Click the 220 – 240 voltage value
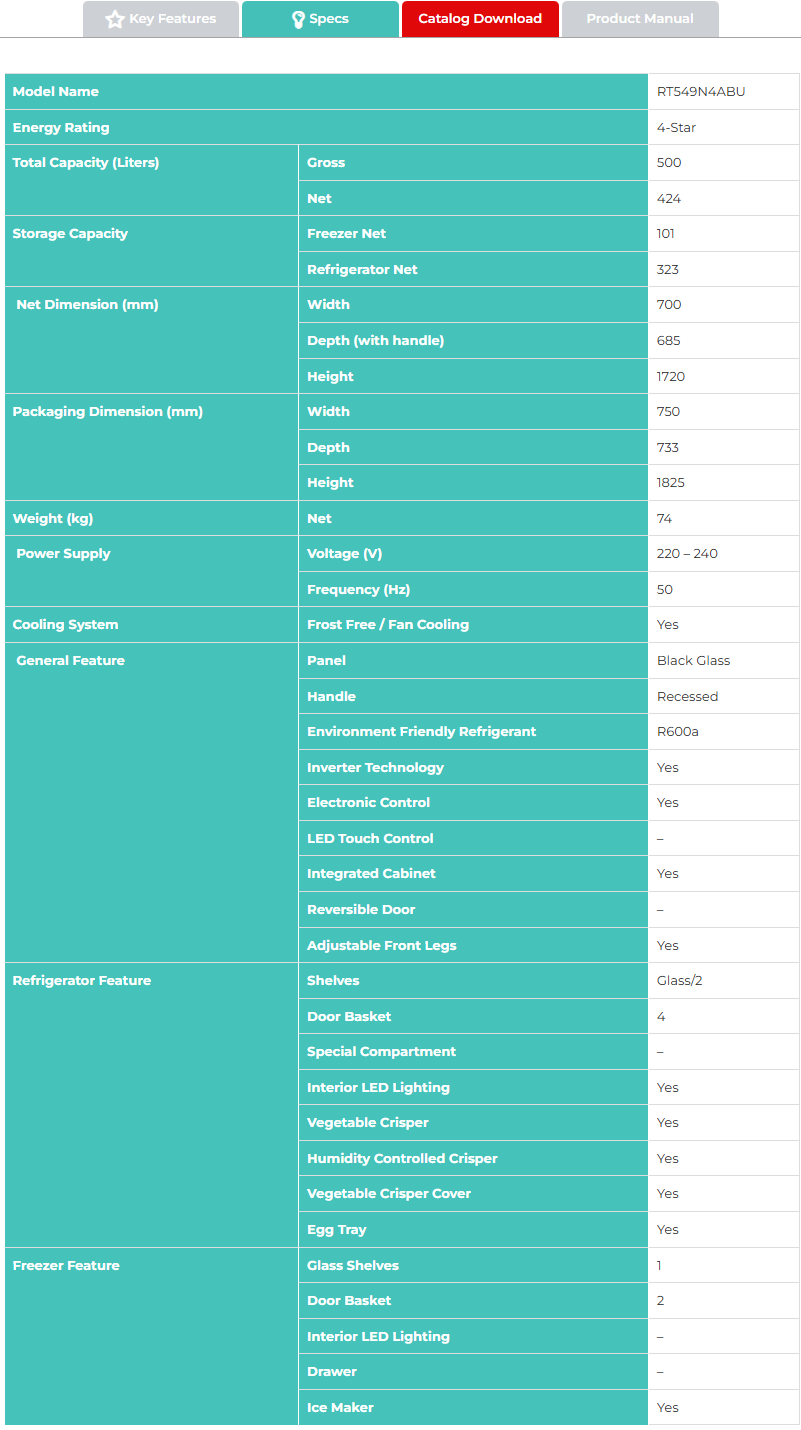This screenshot has height=1430, width=801. coord(687,554)
